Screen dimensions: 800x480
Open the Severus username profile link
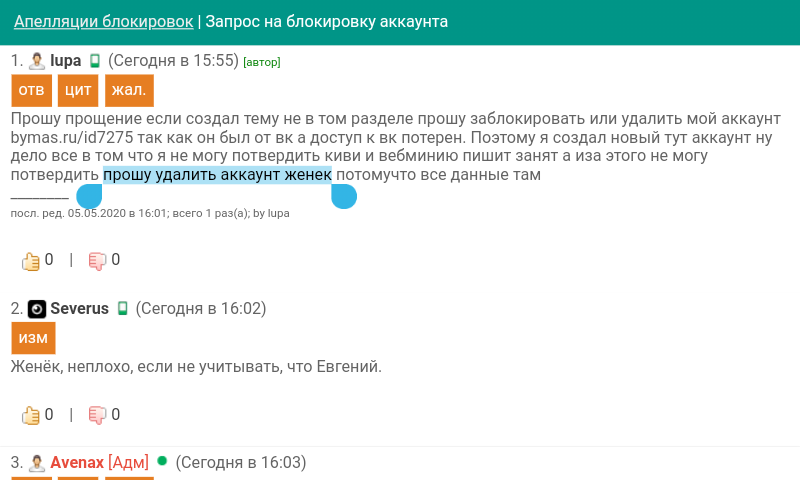(x=79, y=309)
